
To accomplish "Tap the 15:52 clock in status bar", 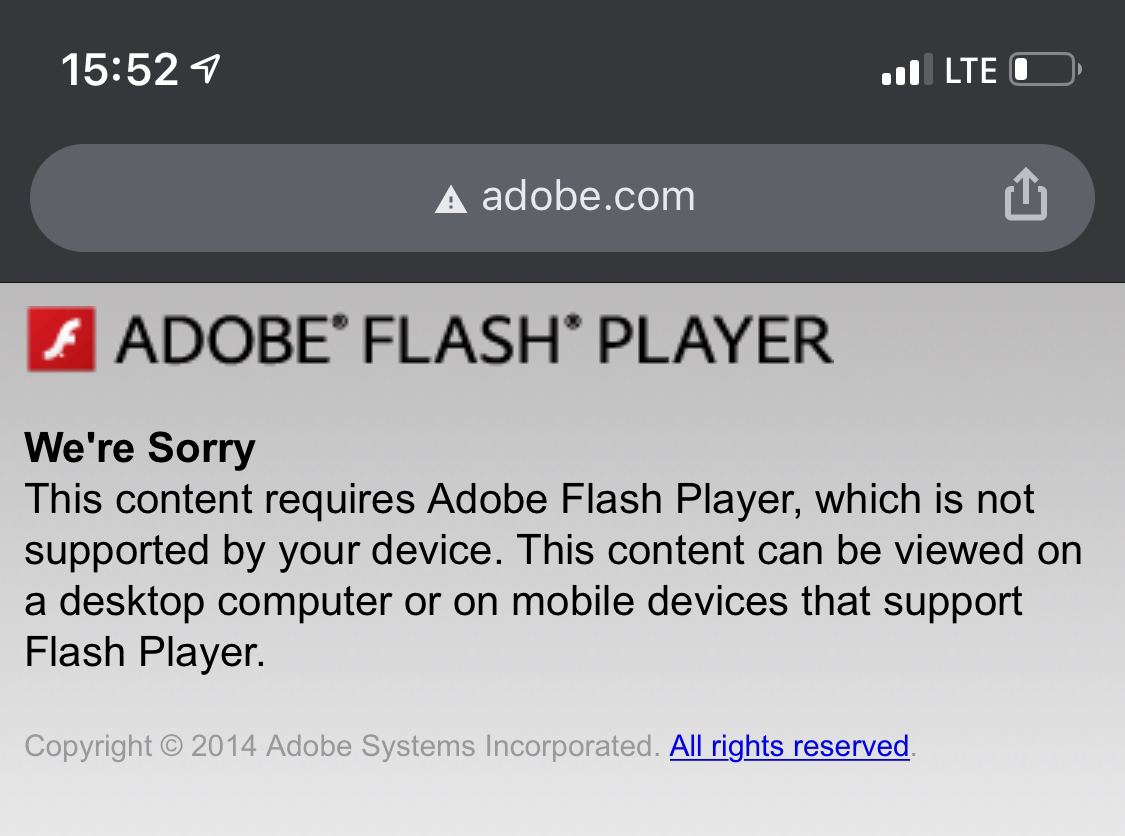I will click(x=119, y=70).
